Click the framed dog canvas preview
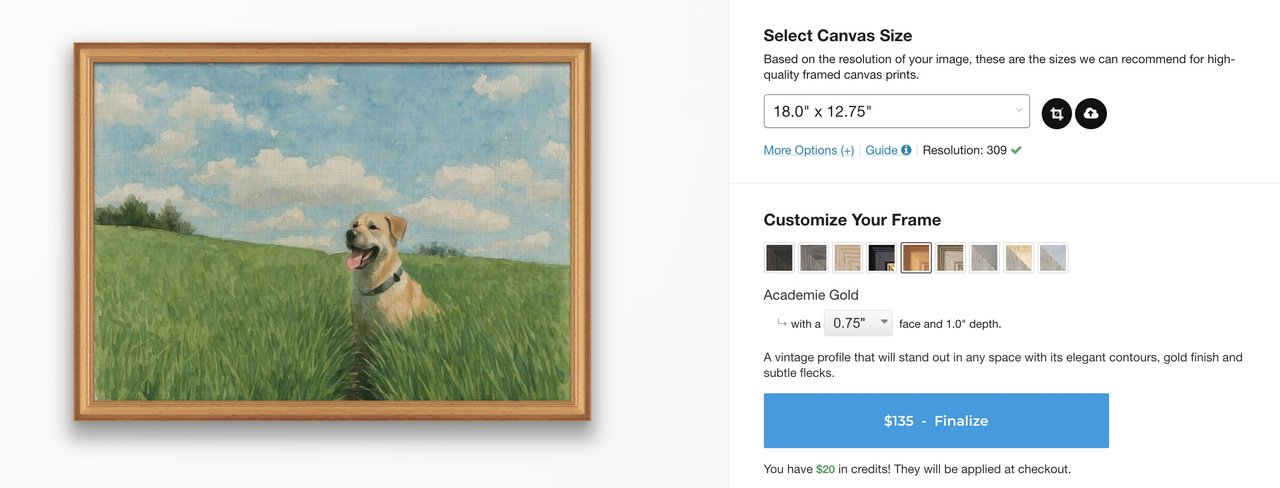 point(332,231)
